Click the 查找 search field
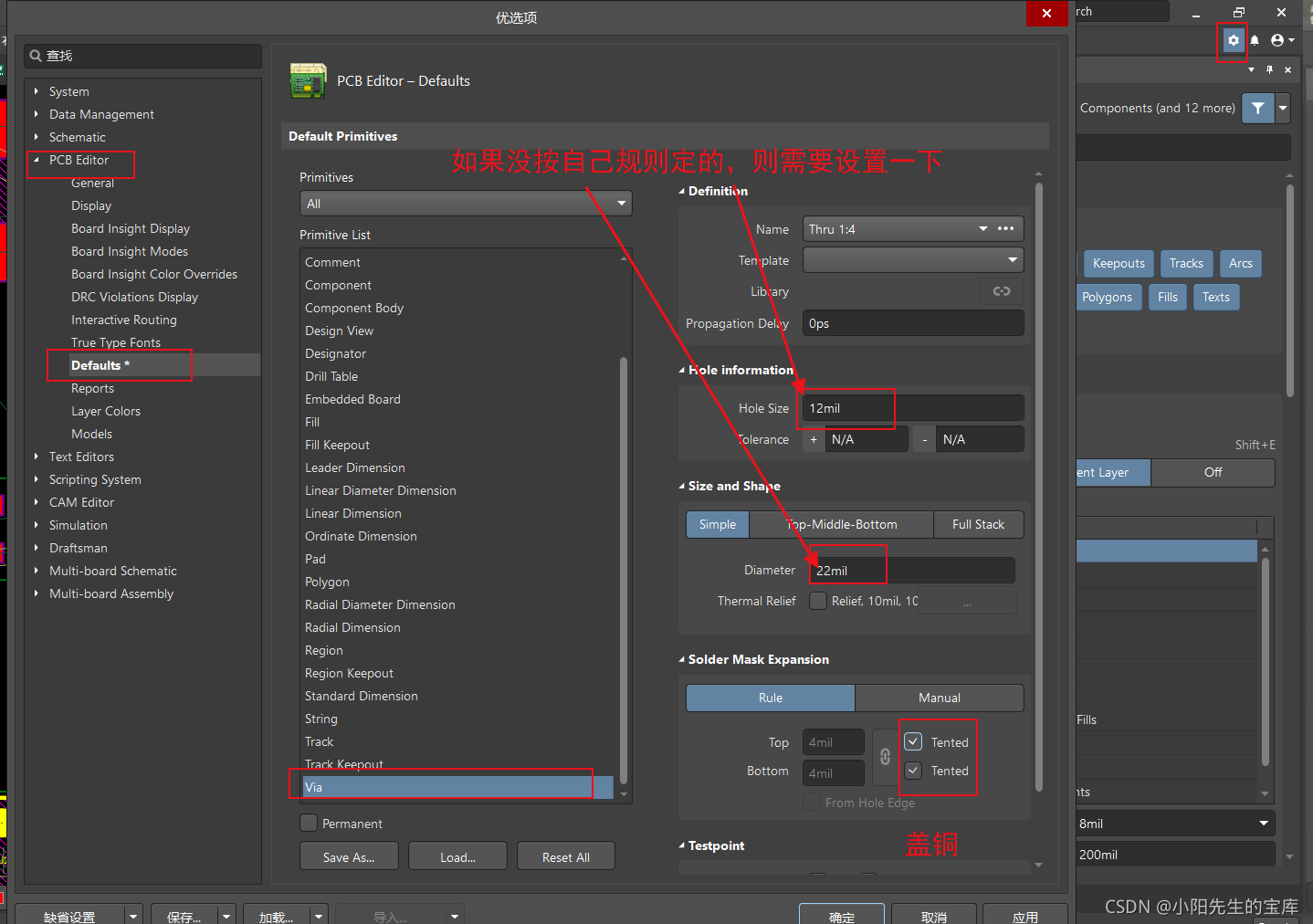The width and height of the screenshot is (1313, 924). [143, 56]
